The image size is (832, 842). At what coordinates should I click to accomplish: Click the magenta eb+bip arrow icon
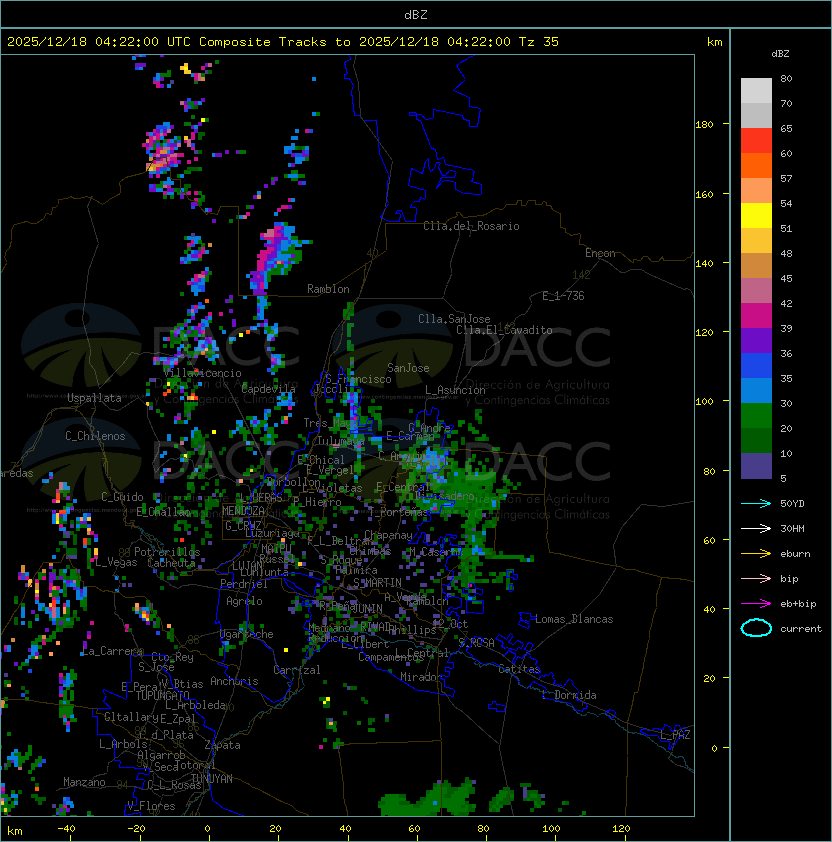(x=756, y=604)
